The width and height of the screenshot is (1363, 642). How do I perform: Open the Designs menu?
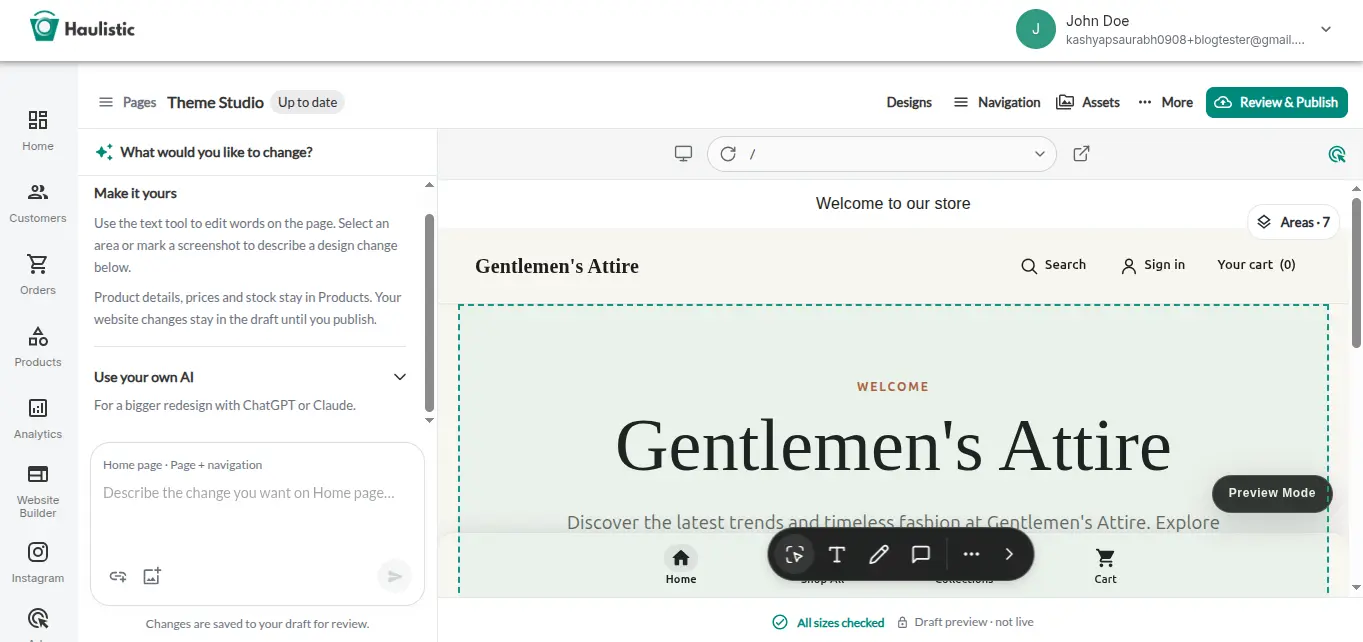(x=909, y=102)
